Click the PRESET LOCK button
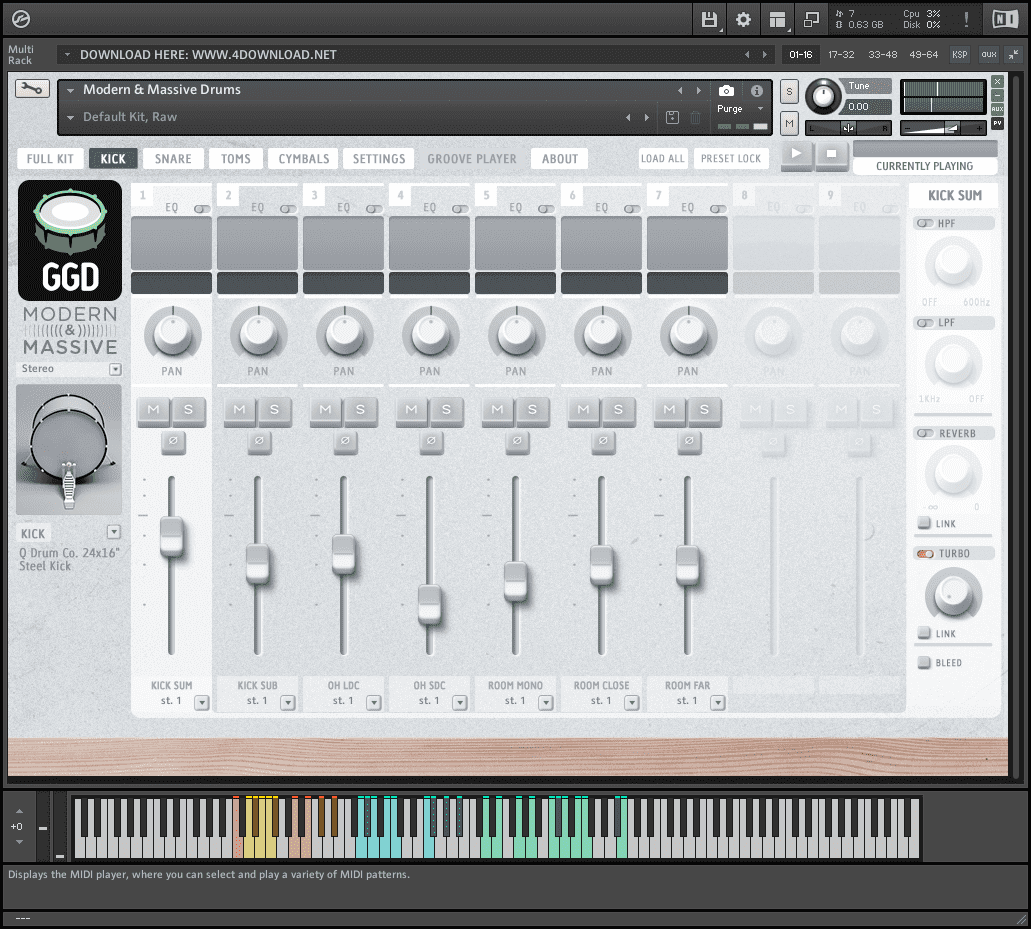Image resolution: width=1031 pixels, height=929 pixels. (731, 158)
